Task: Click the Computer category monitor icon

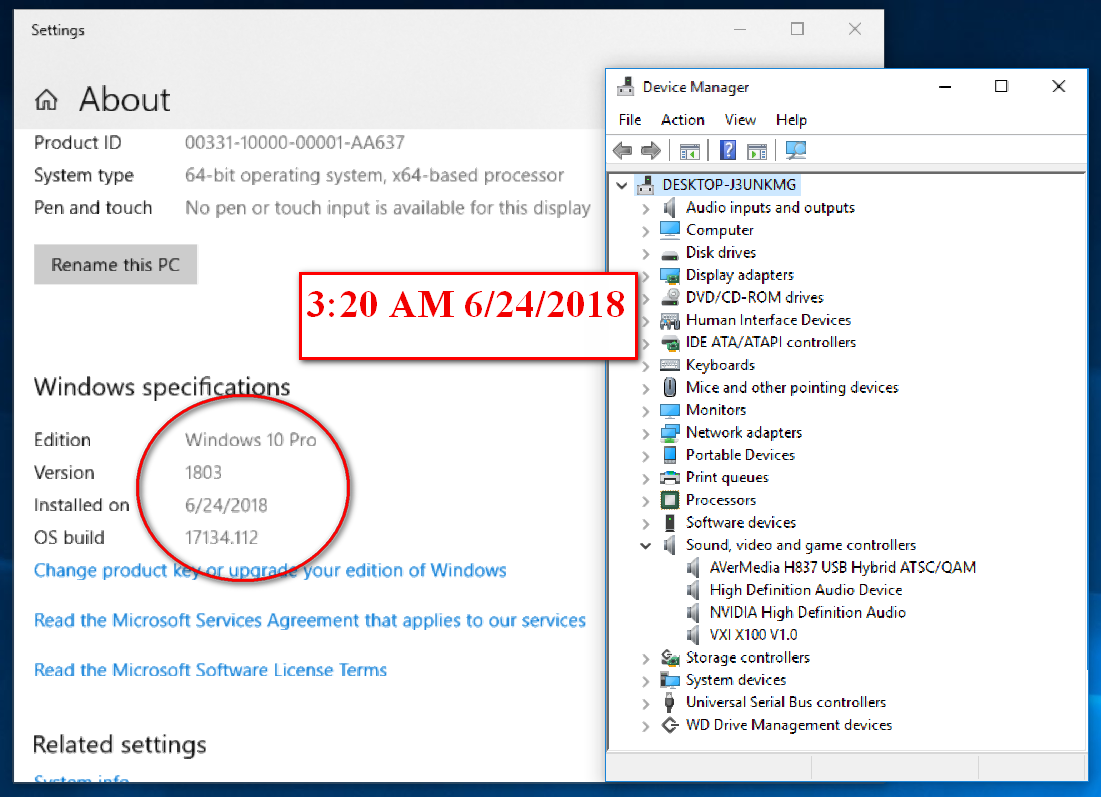Action: click(x=670, y=230)
